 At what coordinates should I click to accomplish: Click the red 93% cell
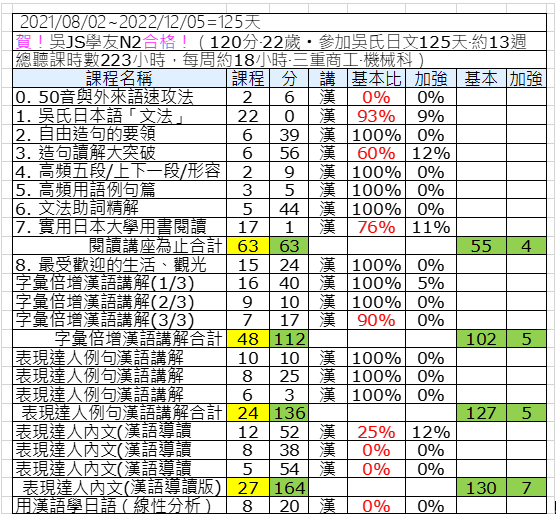tap(376, 116)
